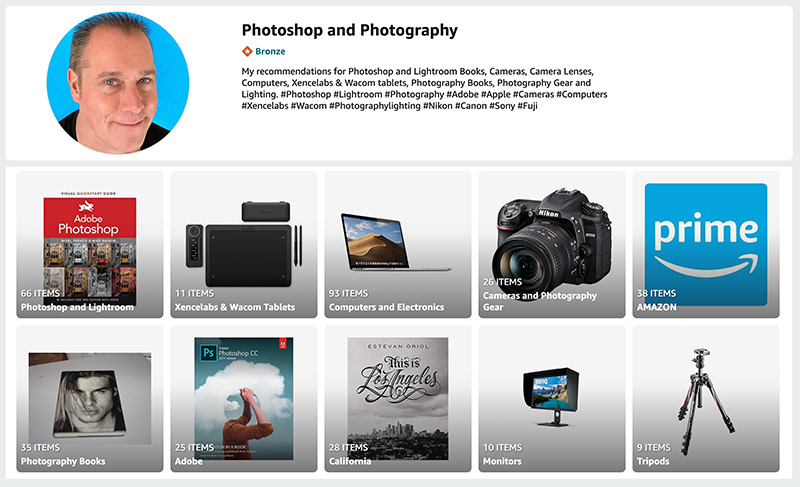Open the Tripods list tile
800x487 pixels.
coord(706,399)
